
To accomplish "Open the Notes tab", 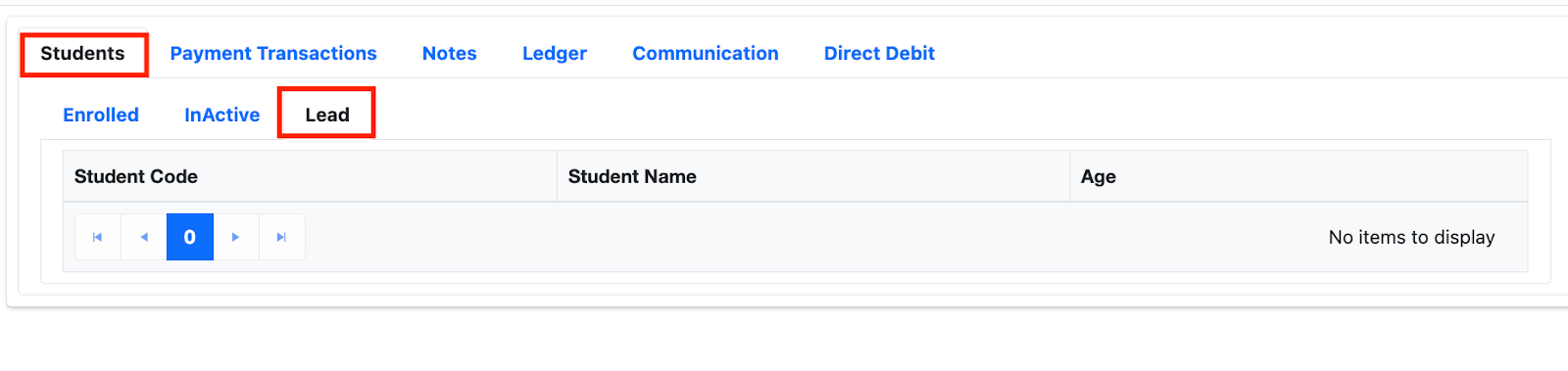I will click(450, 54).
